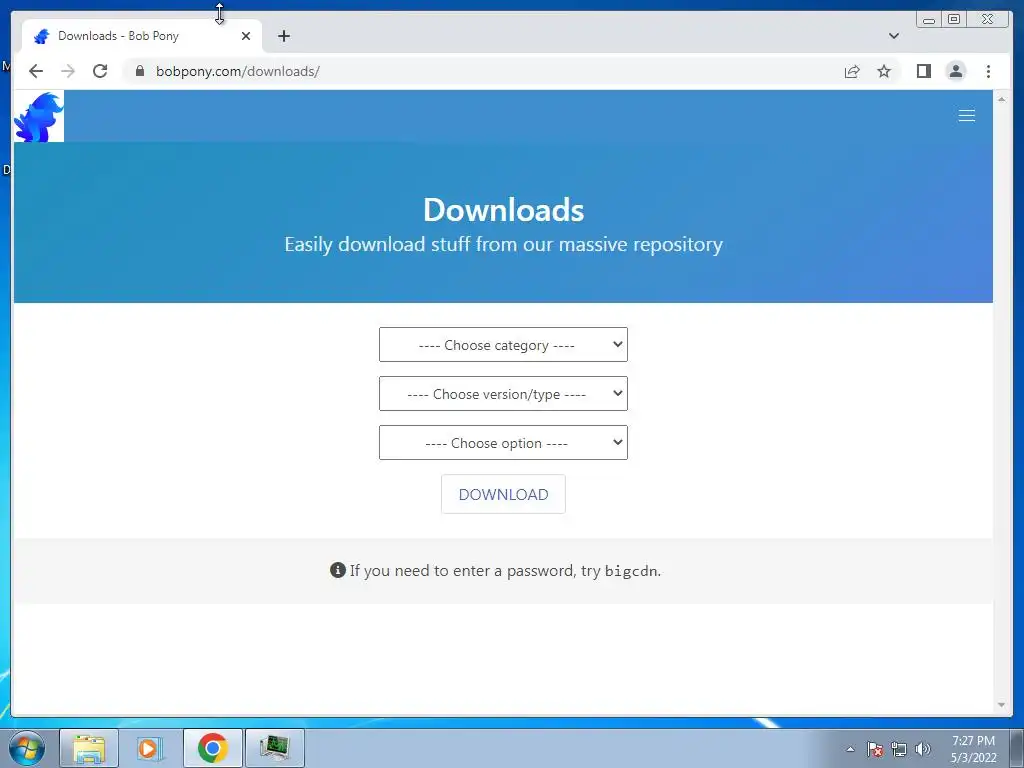Go back to the previous page
This screenshot has height=768, width=1024.
[36, 71]
